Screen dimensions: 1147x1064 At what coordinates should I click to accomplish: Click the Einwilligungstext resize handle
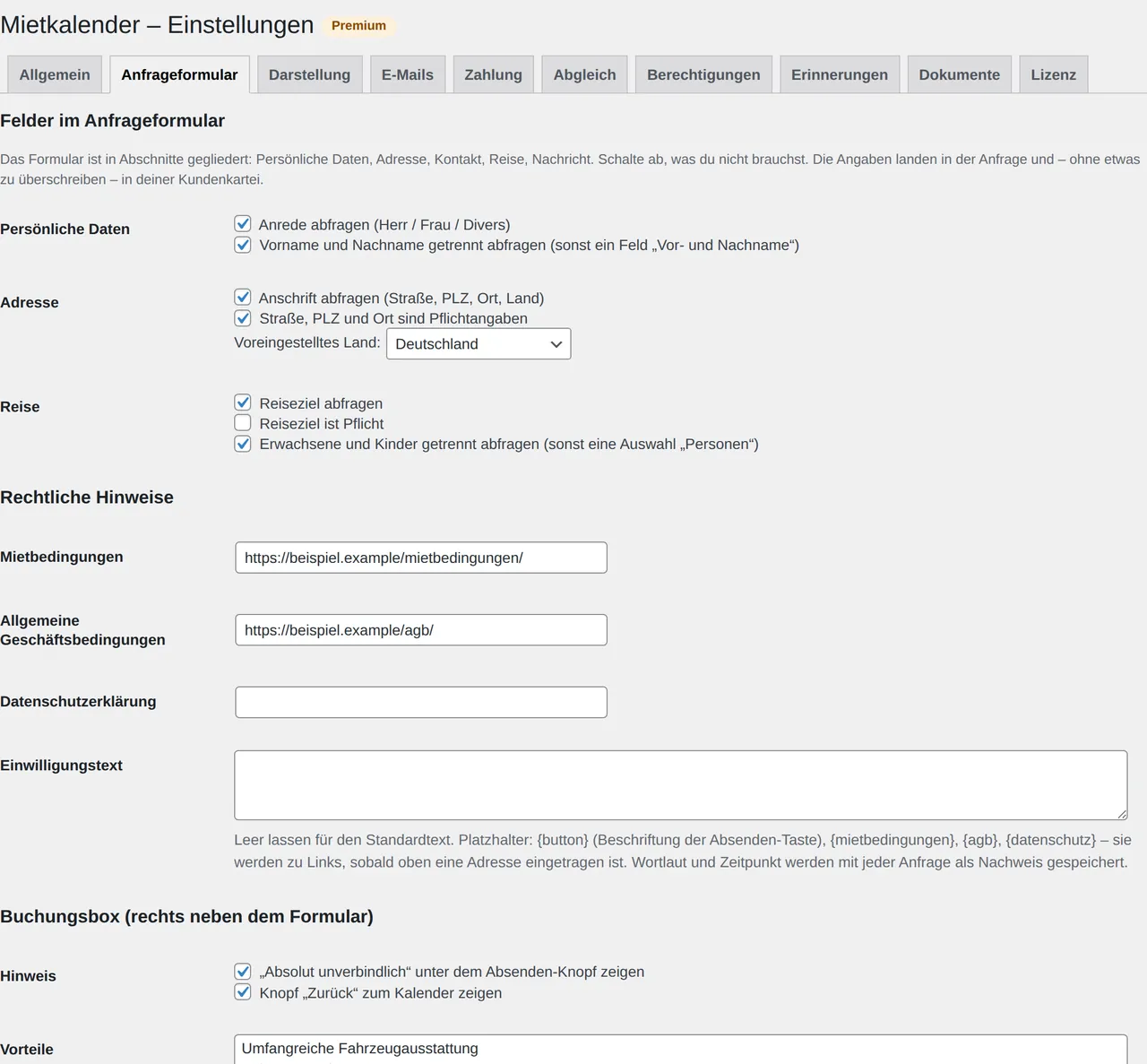(1122, 814)
